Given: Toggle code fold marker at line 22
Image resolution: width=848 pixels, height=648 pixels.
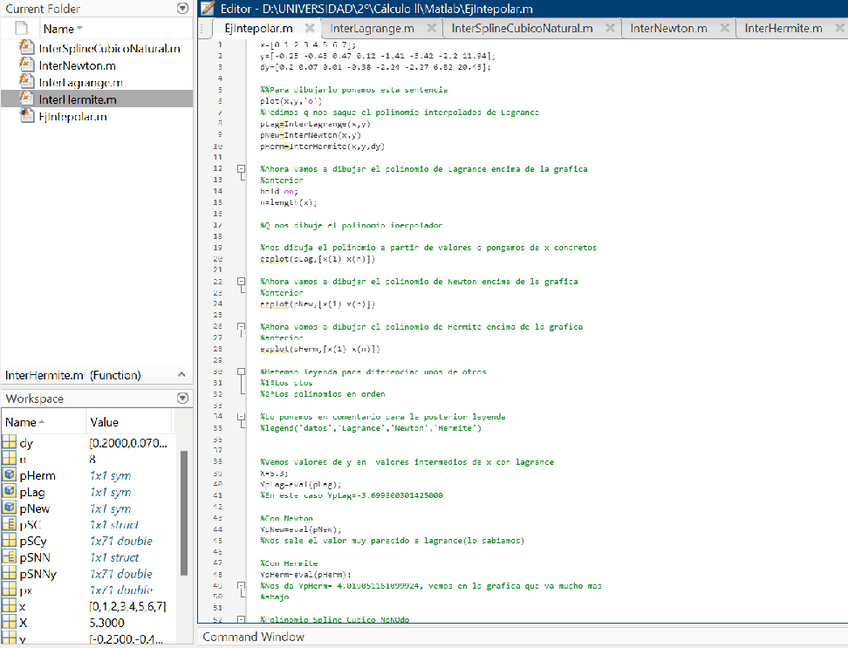Looking at the screenshot, I should coord(241,282).
